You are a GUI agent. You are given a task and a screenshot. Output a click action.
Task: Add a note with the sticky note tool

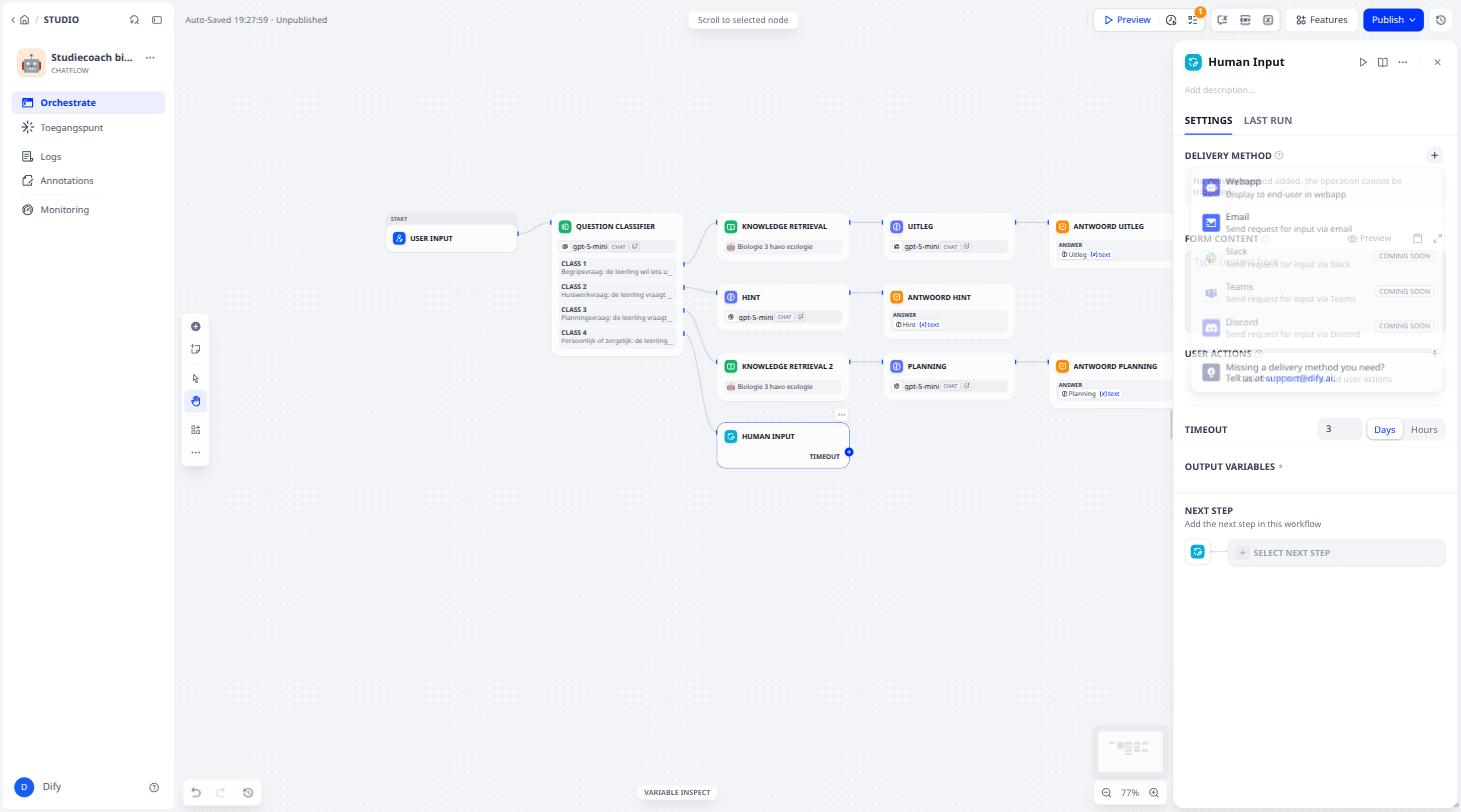point(195,350)
